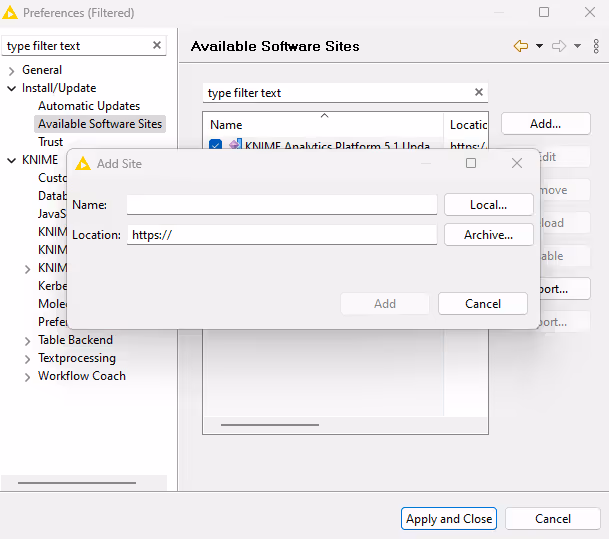Maximize the Add Site dialog

click(471, 163)
